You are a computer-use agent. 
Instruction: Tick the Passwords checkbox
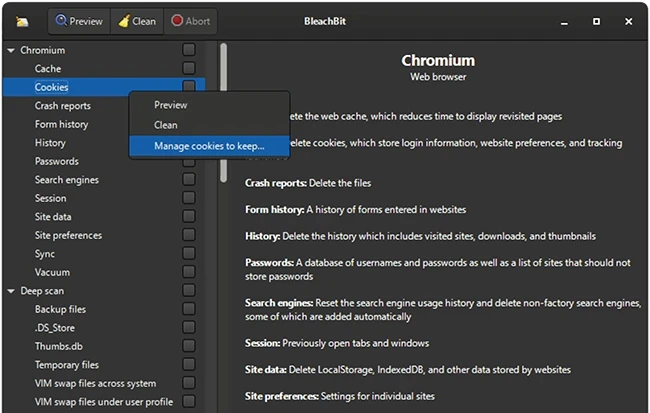pos(189,161)
